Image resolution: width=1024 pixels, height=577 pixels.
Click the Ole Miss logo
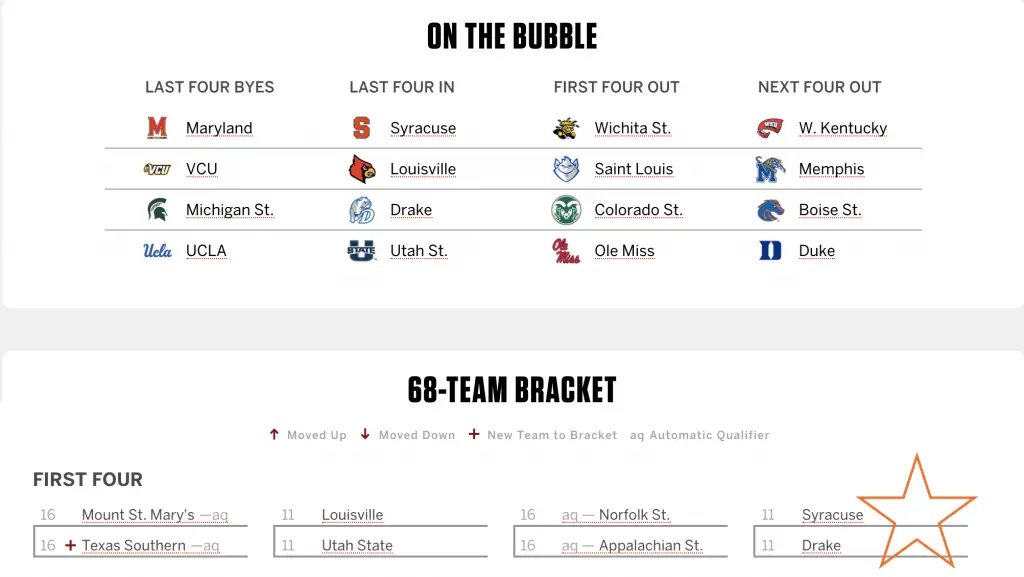(566, 251)
